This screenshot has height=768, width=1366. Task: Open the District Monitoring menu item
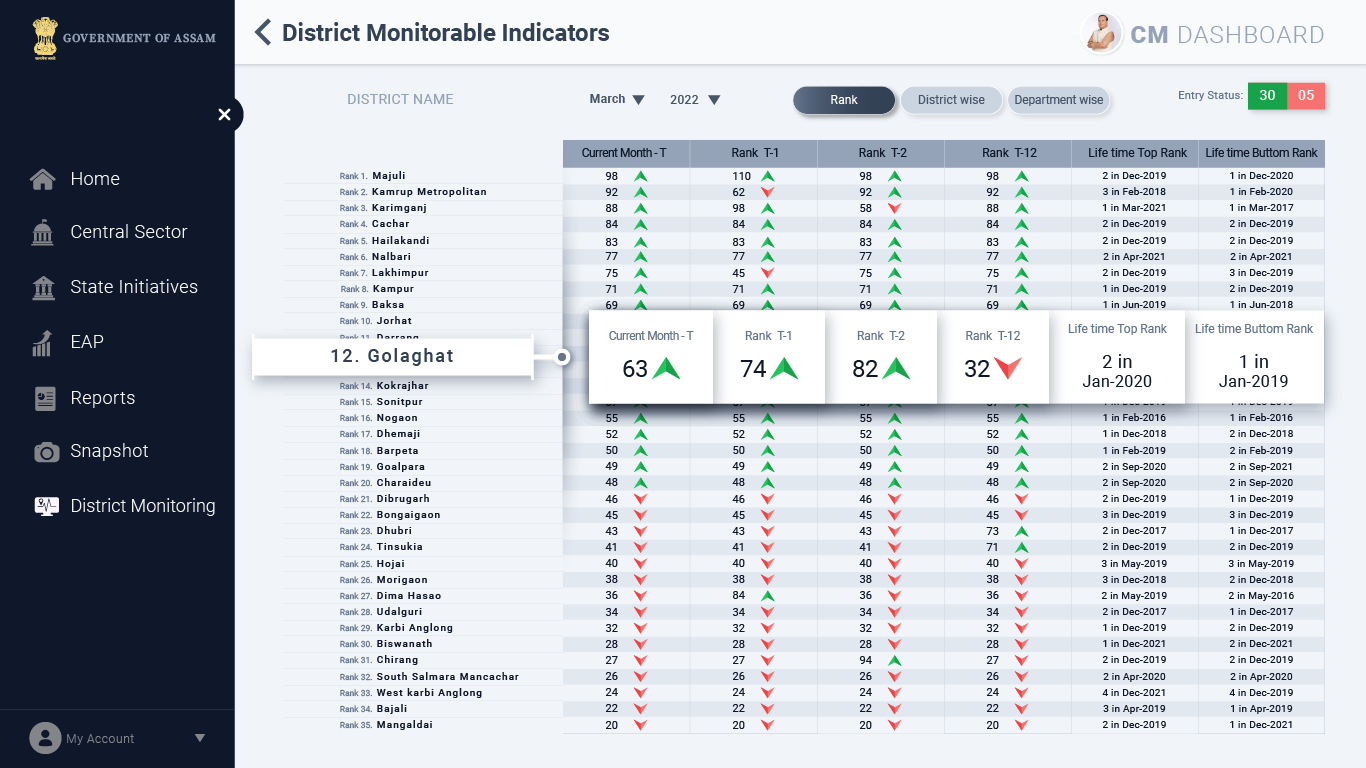143,506
